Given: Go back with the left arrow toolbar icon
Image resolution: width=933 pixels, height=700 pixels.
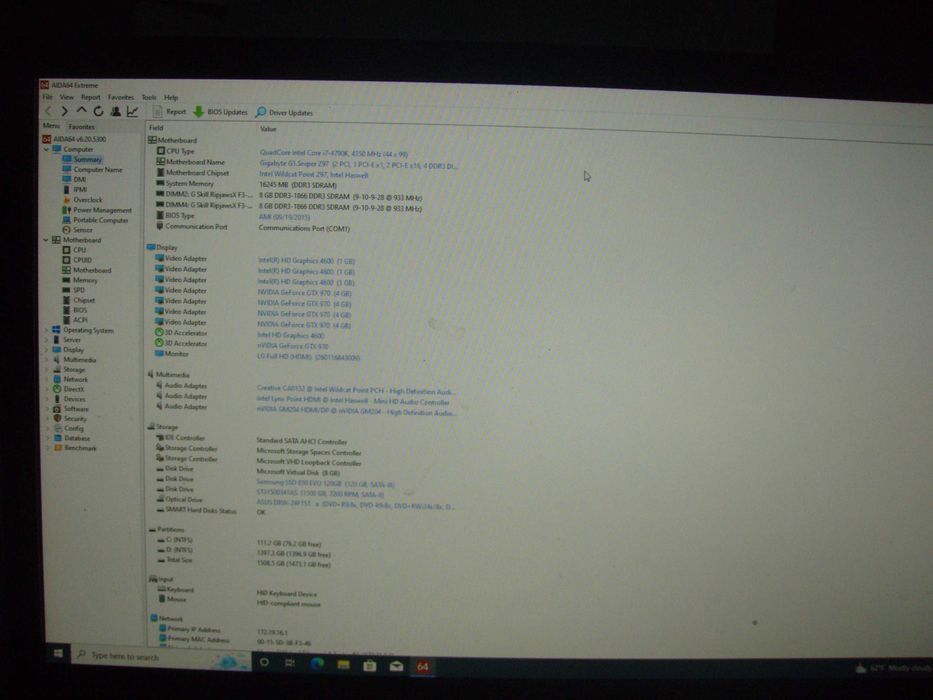Looking at the screenshot, I should [x=49, y=111].
